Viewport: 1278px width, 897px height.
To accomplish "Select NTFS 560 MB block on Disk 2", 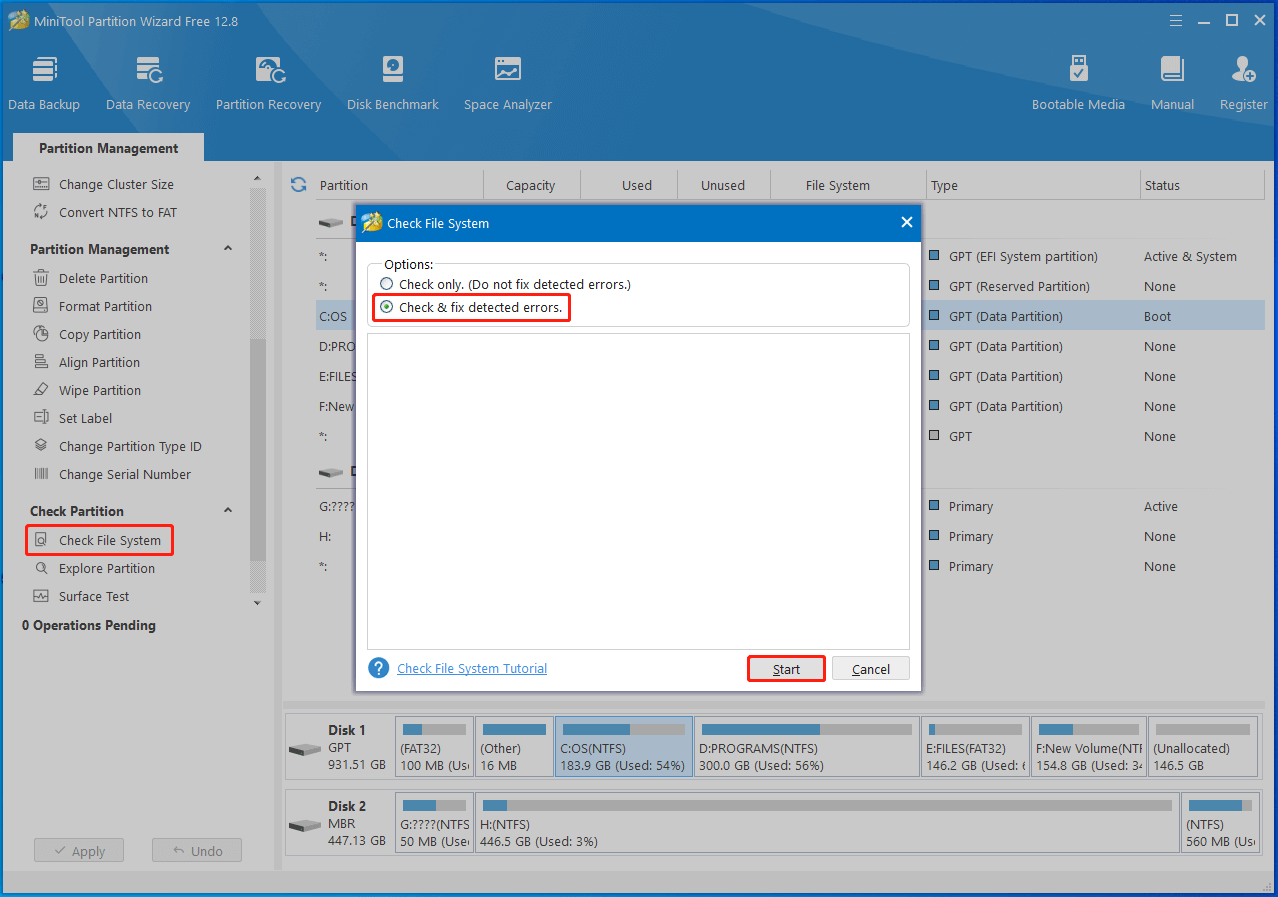I will click(1220, 822).
